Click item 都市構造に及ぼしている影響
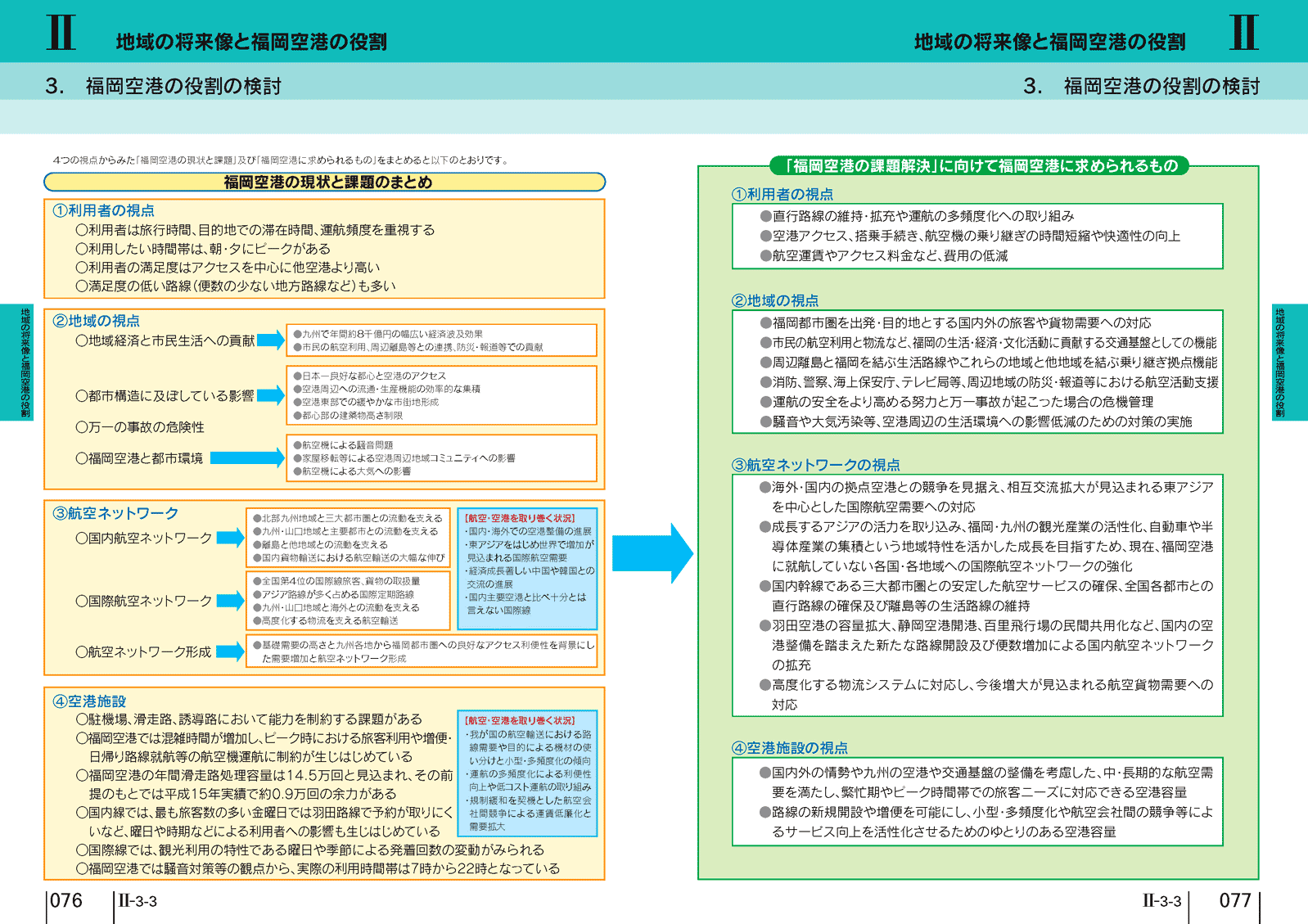The image size is (1308, 924). pyautogui.click(x=165, y=396)
